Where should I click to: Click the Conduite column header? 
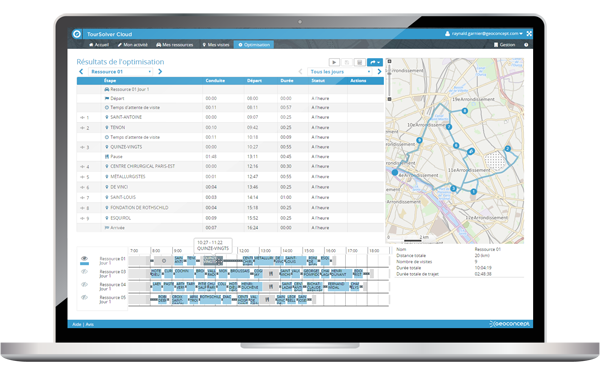[x=215, y=81]
